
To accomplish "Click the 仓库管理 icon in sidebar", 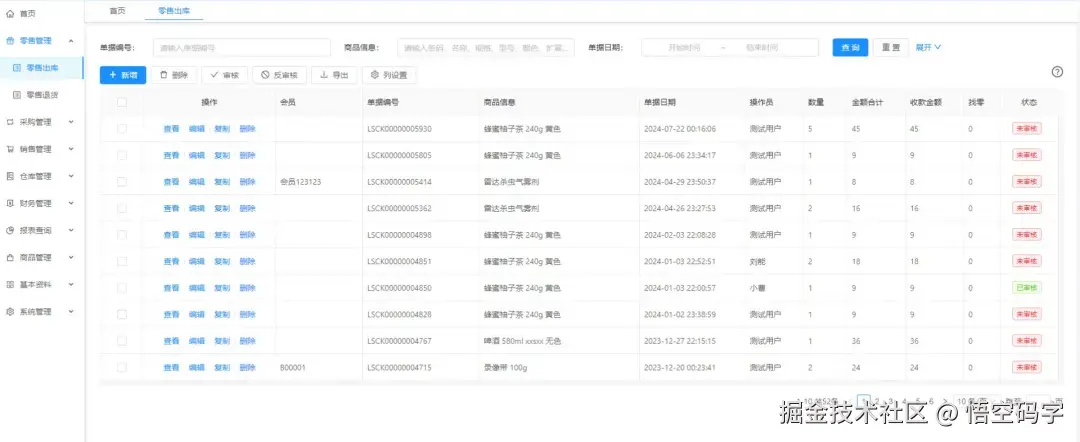I will (x=10, y=176).
